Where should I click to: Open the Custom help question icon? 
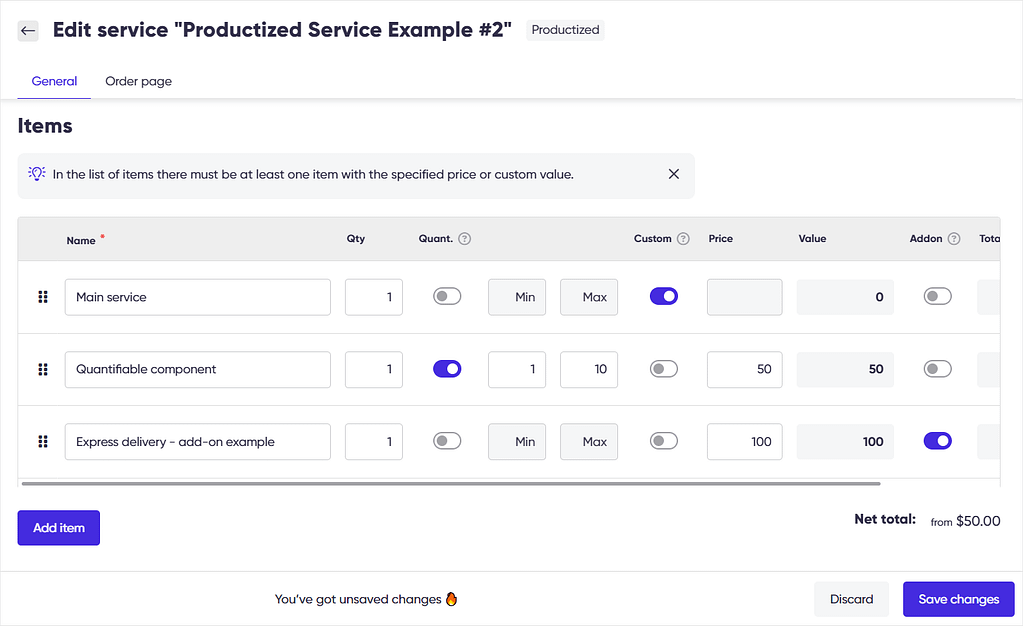pos(683,239)
